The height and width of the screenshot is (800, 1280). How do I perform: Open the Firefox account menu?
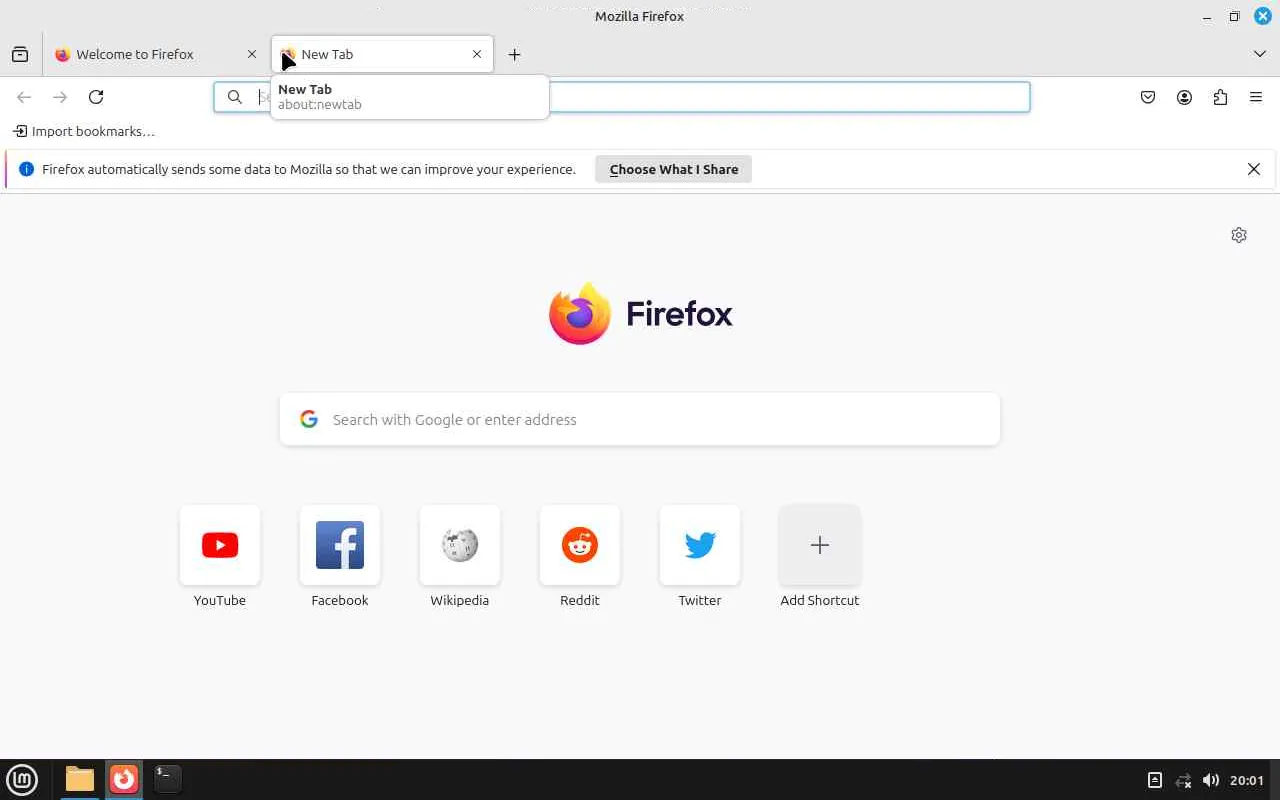tap(1184, 97)
